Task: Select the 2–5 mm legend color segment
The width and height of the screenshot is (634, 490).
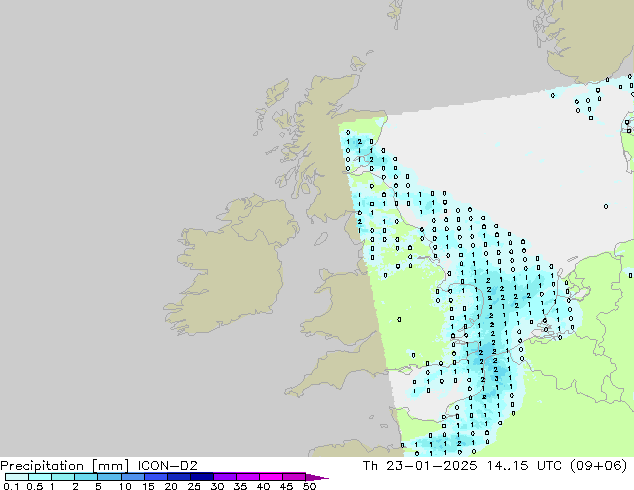Action: tap(86, 477)
